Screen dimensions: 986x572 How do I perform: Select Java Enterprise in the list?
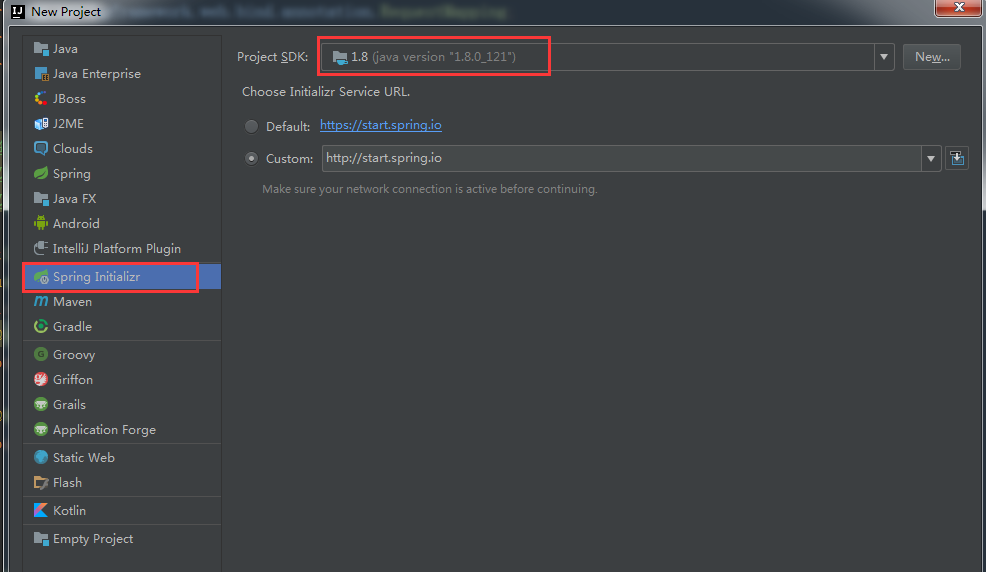pyautogui.click(x=96, y=74)
